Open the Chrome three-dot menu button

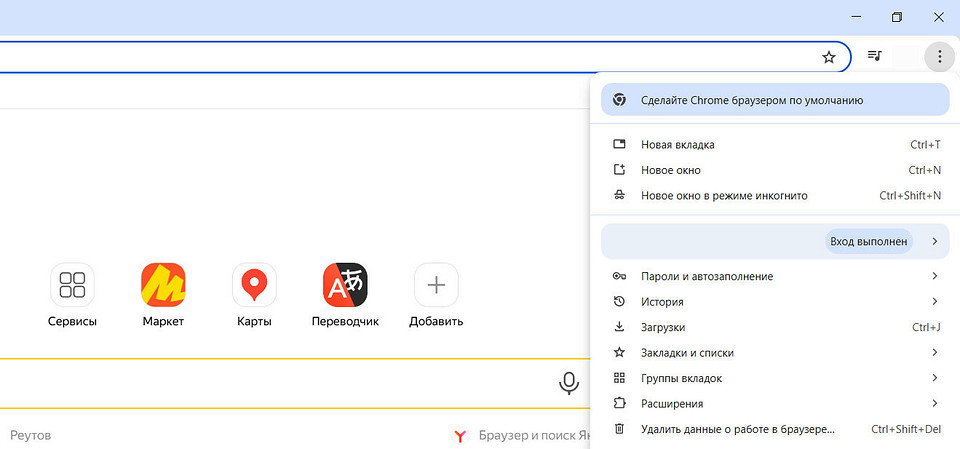coord(939,57)
